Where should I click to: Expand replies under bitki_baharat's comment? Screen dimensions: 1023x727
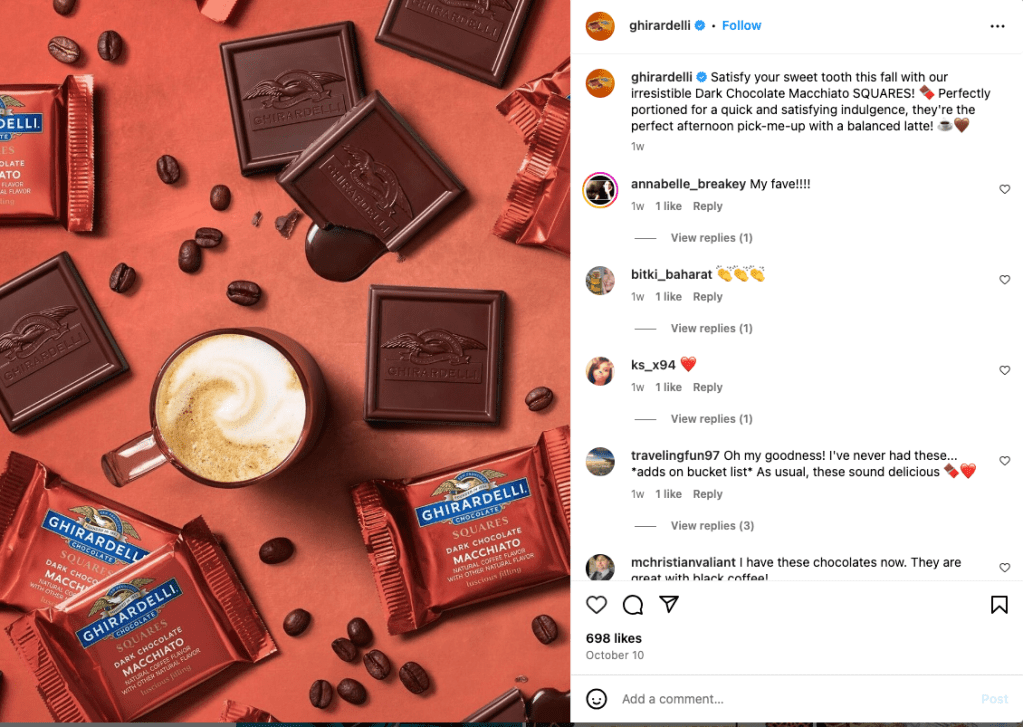tap(711, 328)
